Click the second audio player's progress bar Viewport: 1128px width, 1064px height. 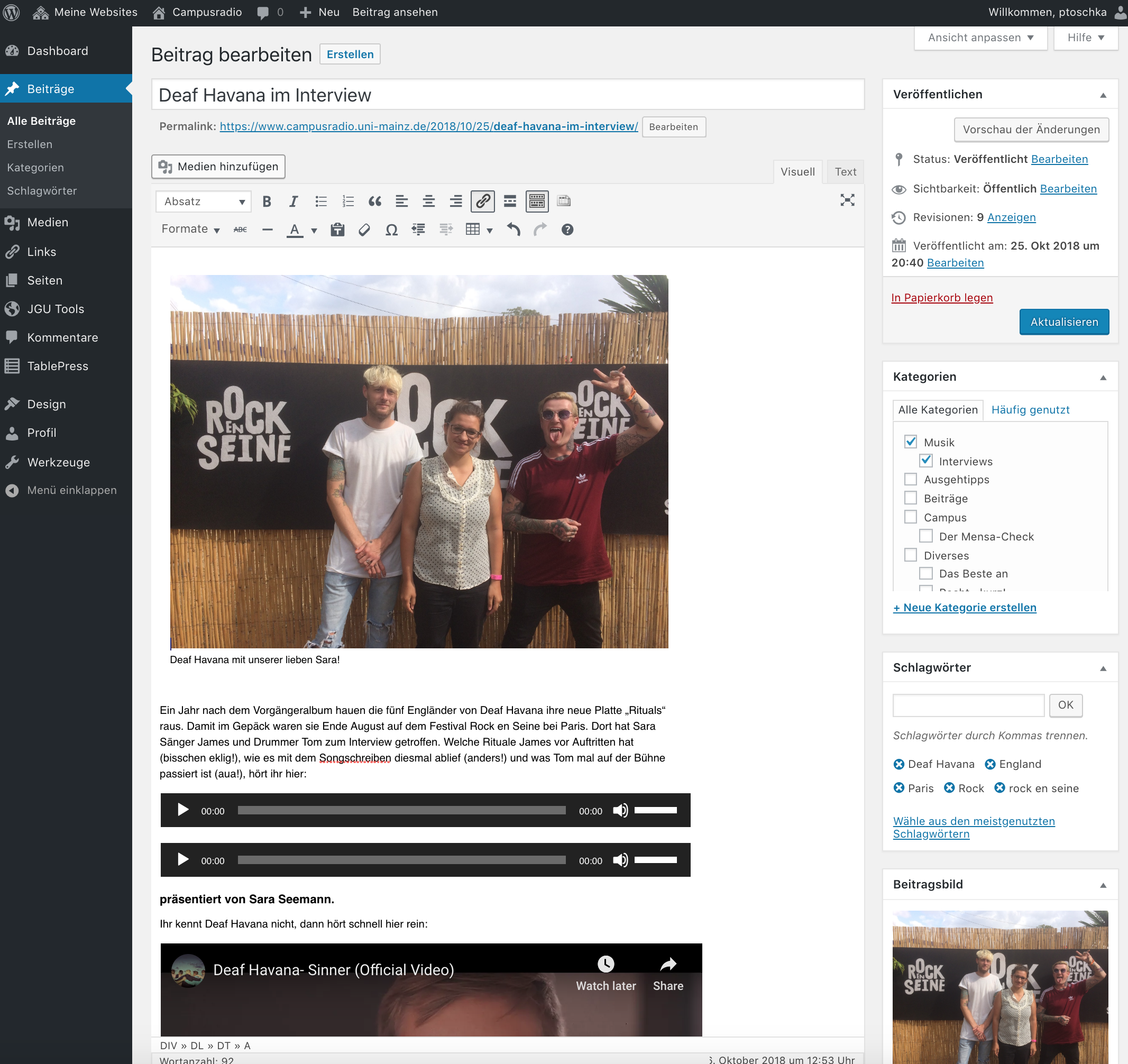point(402,860)
